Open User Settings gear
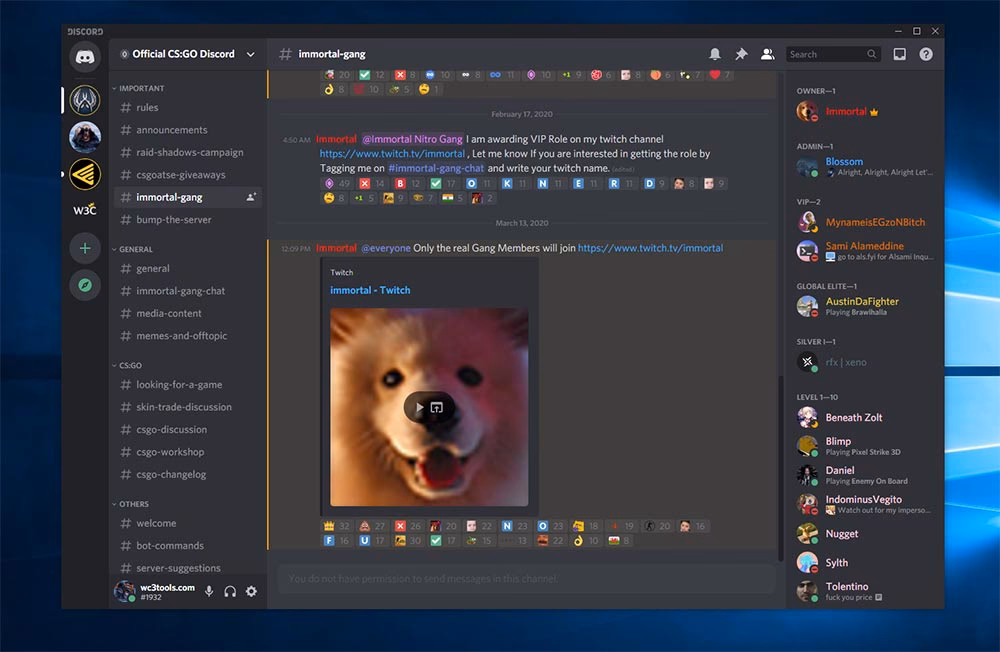 point(251,591)
